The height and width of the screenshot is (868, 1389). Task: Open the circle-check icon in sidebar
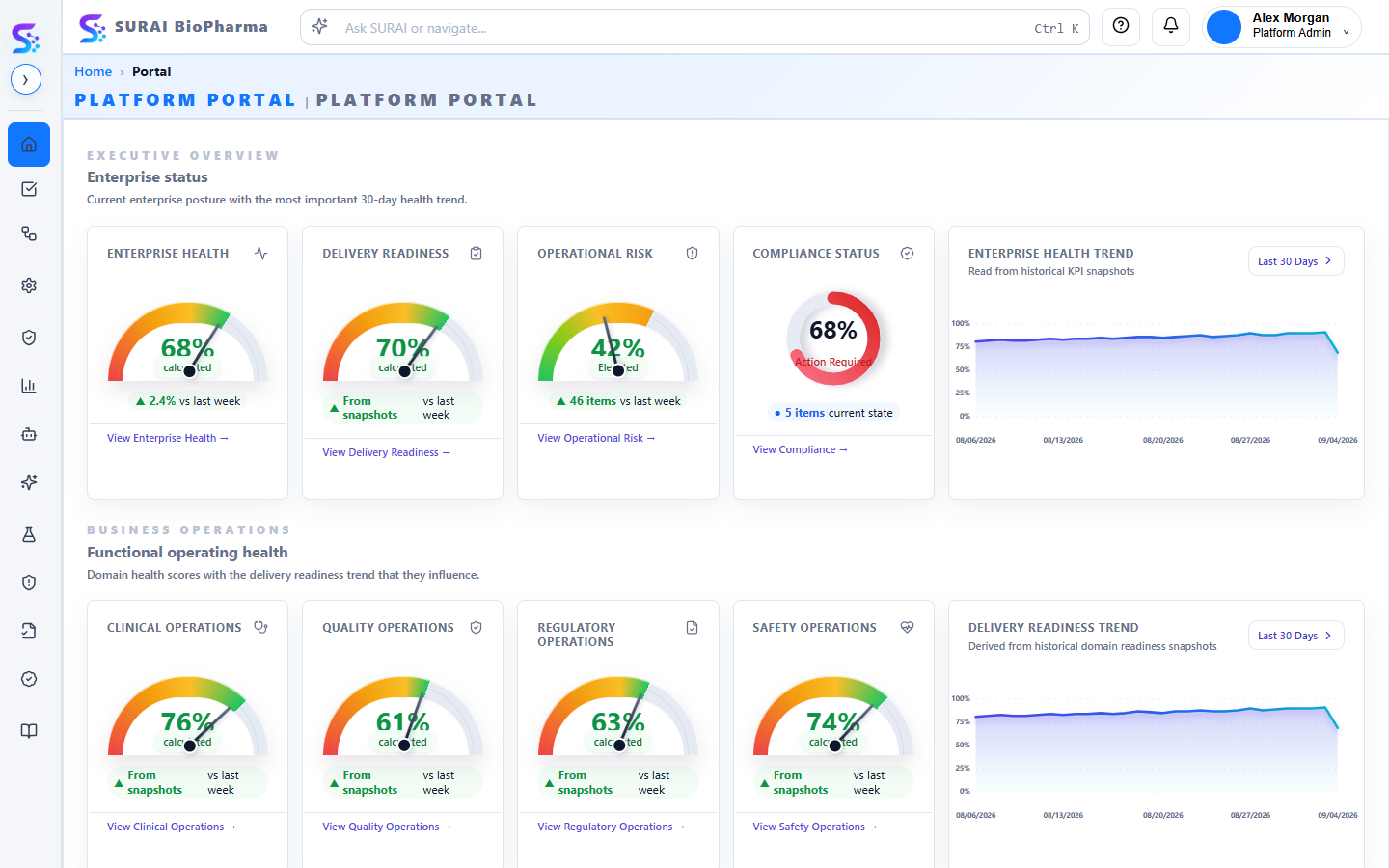coord(29,679)
